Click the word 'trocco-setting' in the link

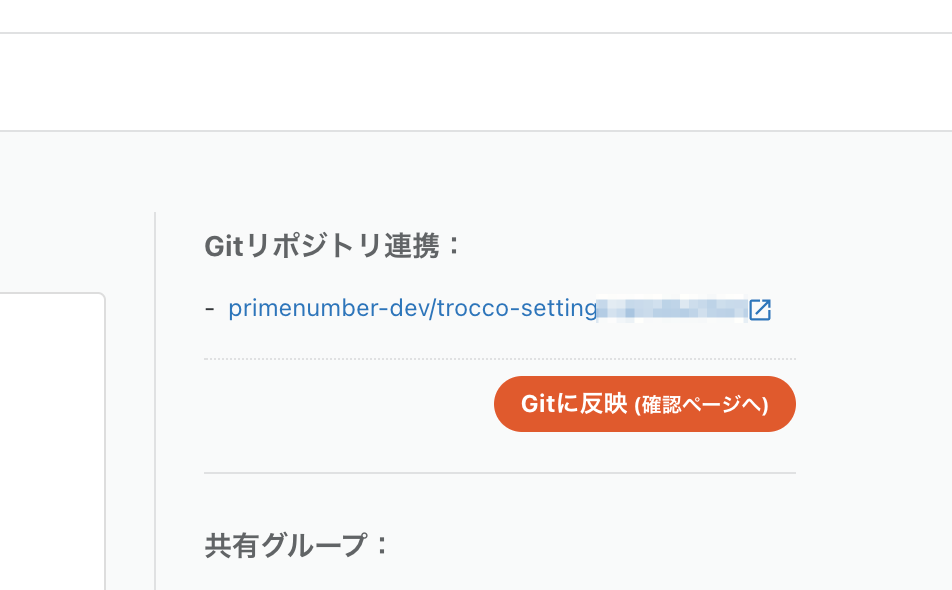pos(517,308)
